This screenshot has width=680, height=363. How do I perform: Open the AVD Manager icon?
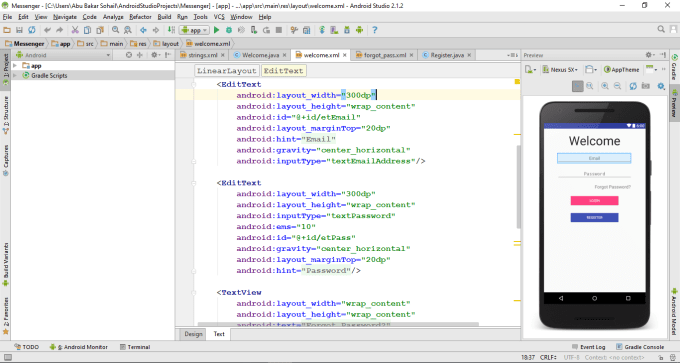point(334,30)
